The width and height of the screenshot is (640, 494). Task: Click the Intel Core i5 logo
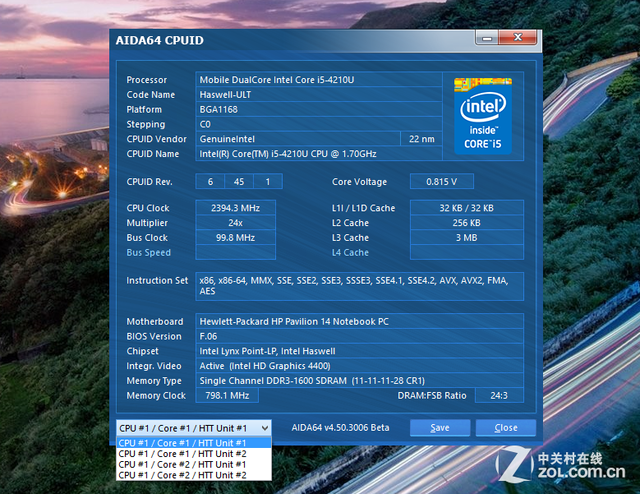tap(483, 116)
